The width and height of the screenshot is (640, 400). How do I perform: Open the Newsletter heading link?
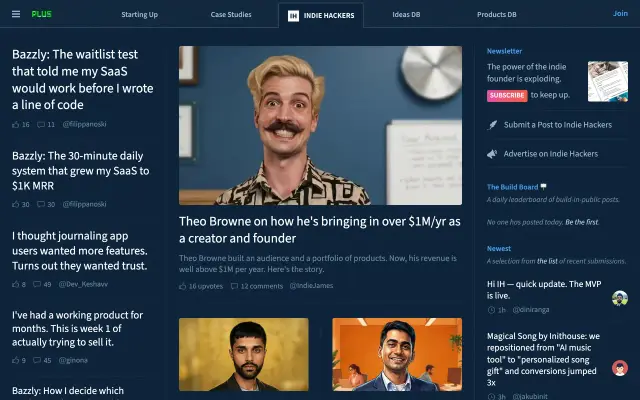504,51
